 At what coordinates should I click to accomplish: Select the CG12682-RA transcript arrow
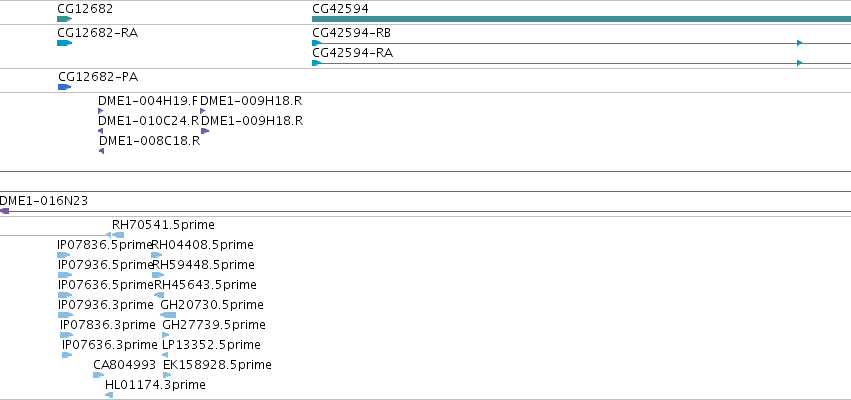[65, 43]
